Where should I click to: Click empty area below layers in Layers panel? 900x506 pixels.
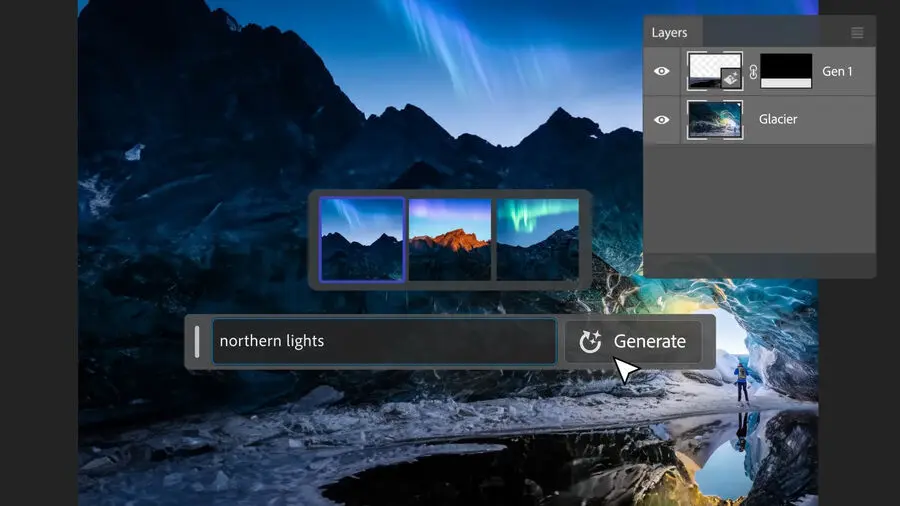[x=760, y=200]
